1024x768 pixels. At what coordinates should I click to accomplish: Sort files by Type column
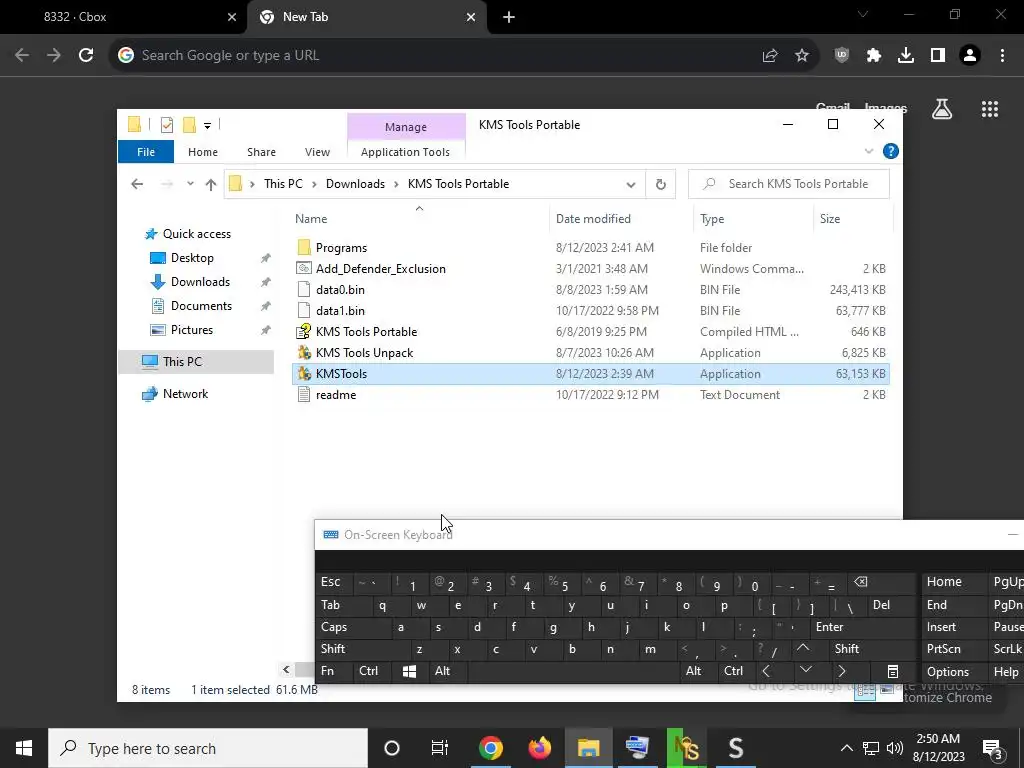point(753,219)
